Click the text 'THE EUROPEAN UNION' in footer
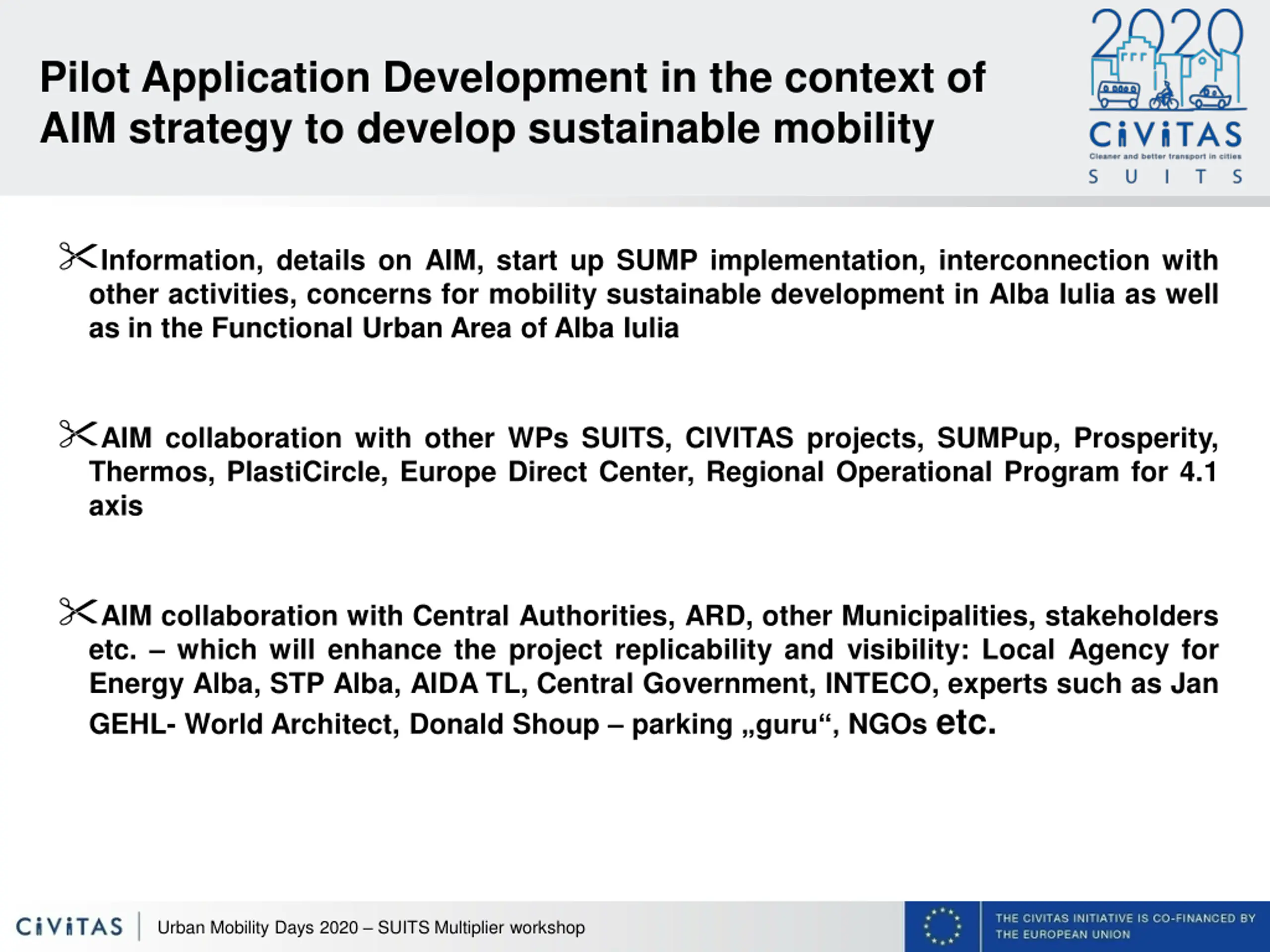Viewport: 1270px width, 952px height. (x=1063, y=934)
